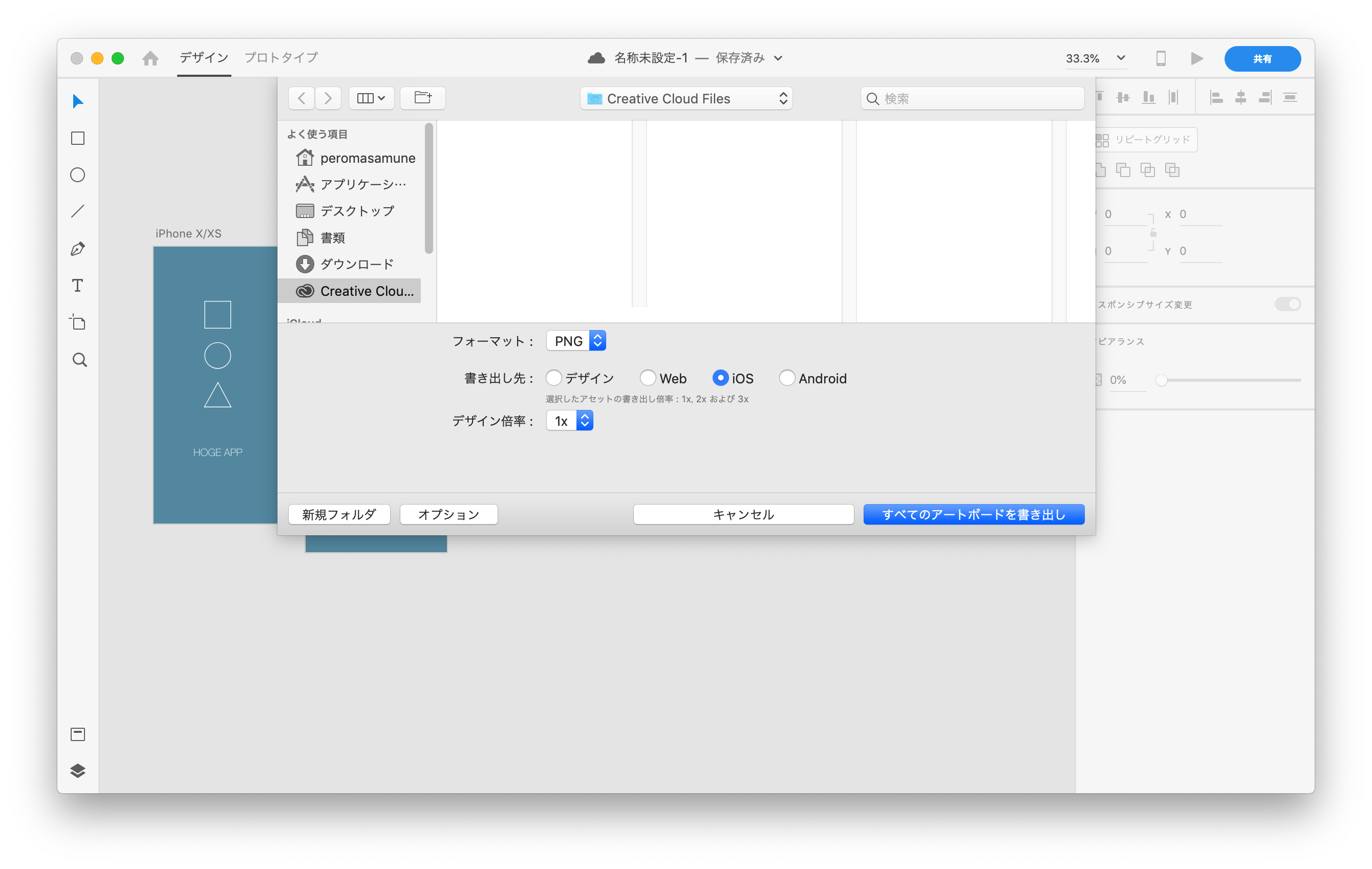
Task: Click align right icon in properties panel
Action: pyautogui.click(x=1265, y=98)
